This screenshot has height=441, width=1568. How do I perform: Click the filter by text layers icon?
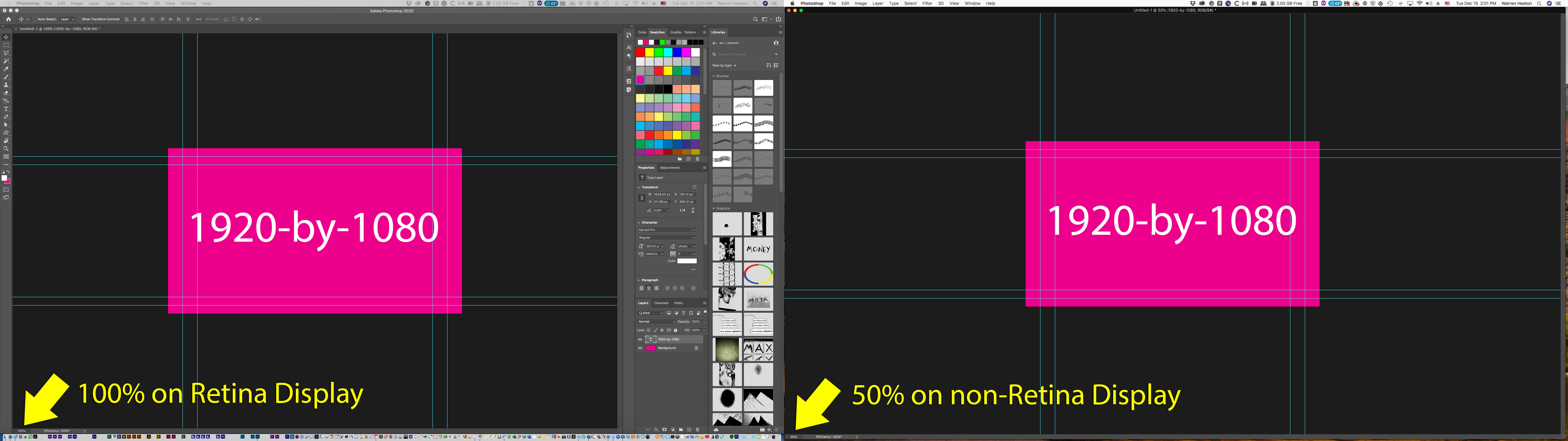(x=683, y=312)
